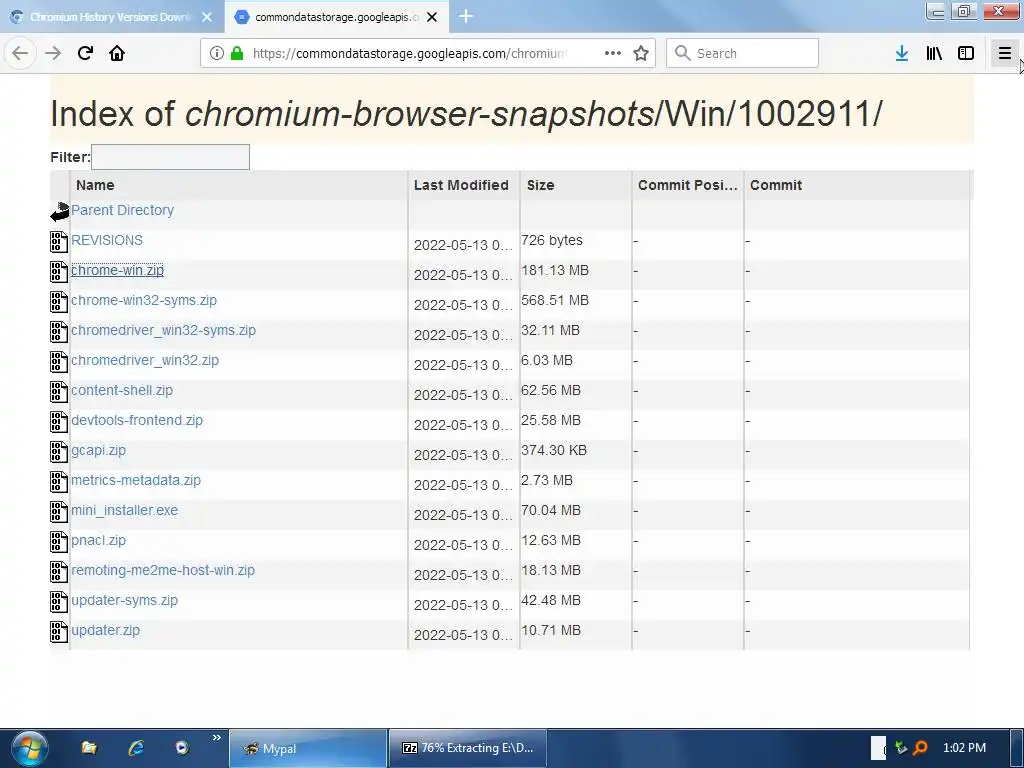This screenshot has width=1024, height=768.
Task: Click the browser Search box
Action: click(743, 53)
